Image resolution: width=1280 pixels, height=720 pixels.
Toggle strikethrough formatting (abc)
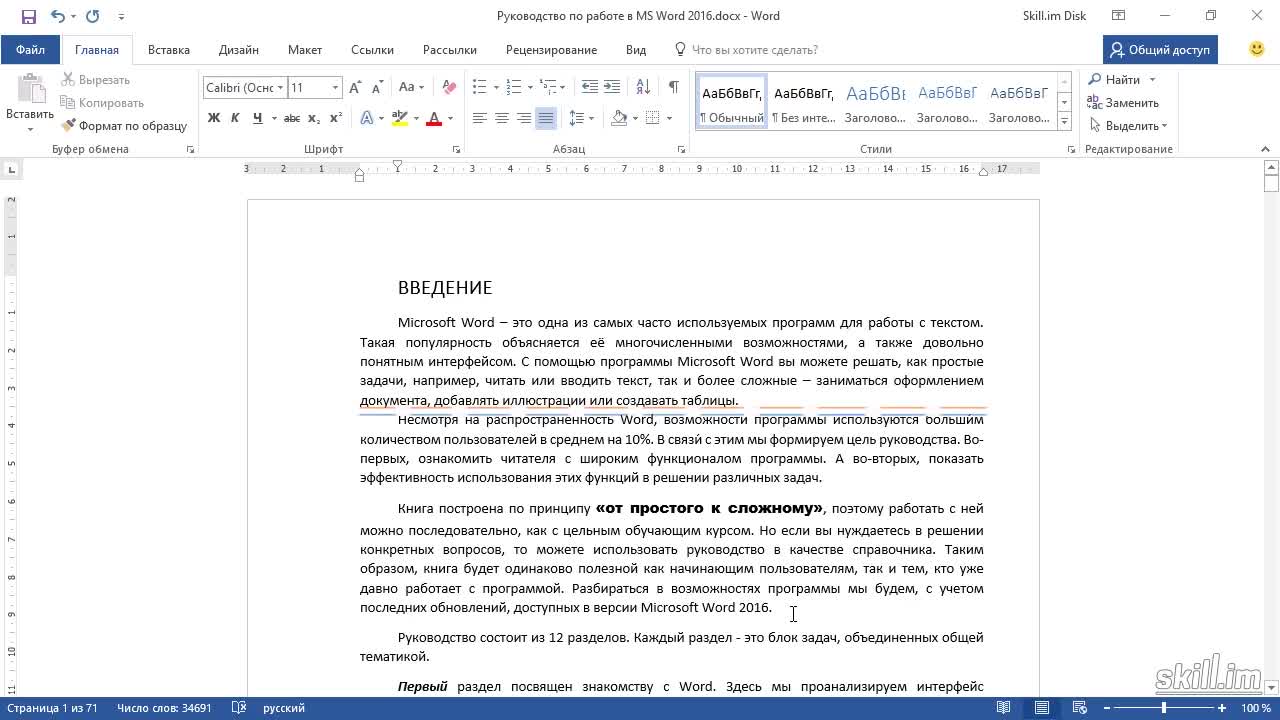tap(292, 118)
